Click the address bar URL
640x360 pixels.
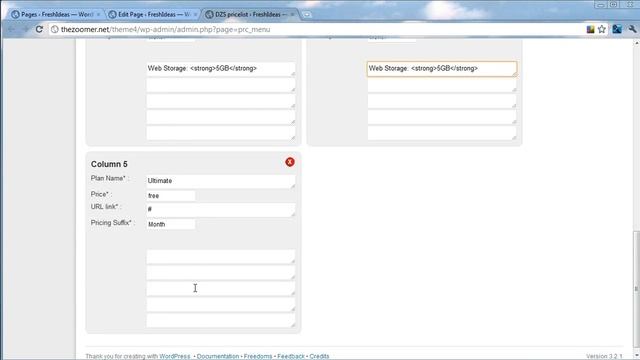[165, 29]
